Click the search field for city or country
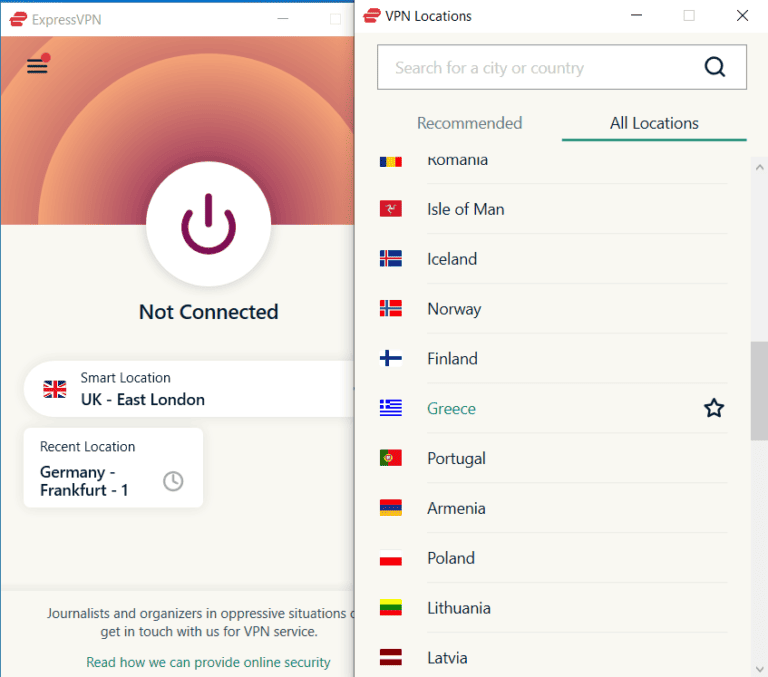This screenshot has height=677, width=768. tap(562, 67)
